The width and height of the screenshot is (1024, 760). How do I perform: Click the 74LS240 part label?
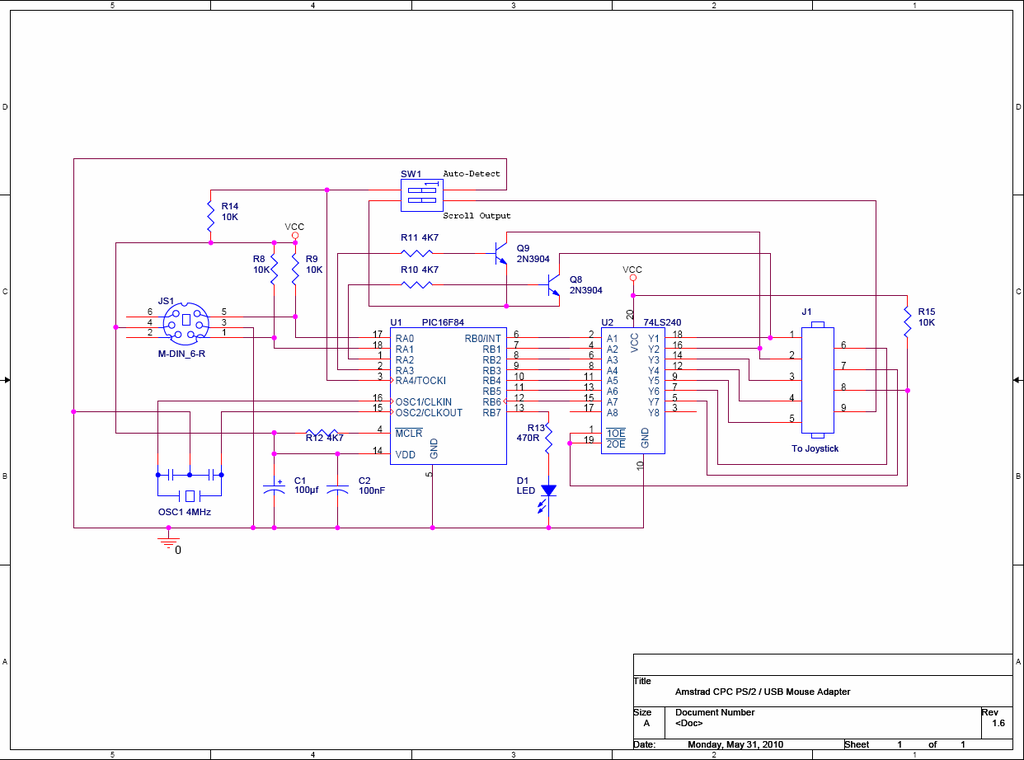(662, 323)
